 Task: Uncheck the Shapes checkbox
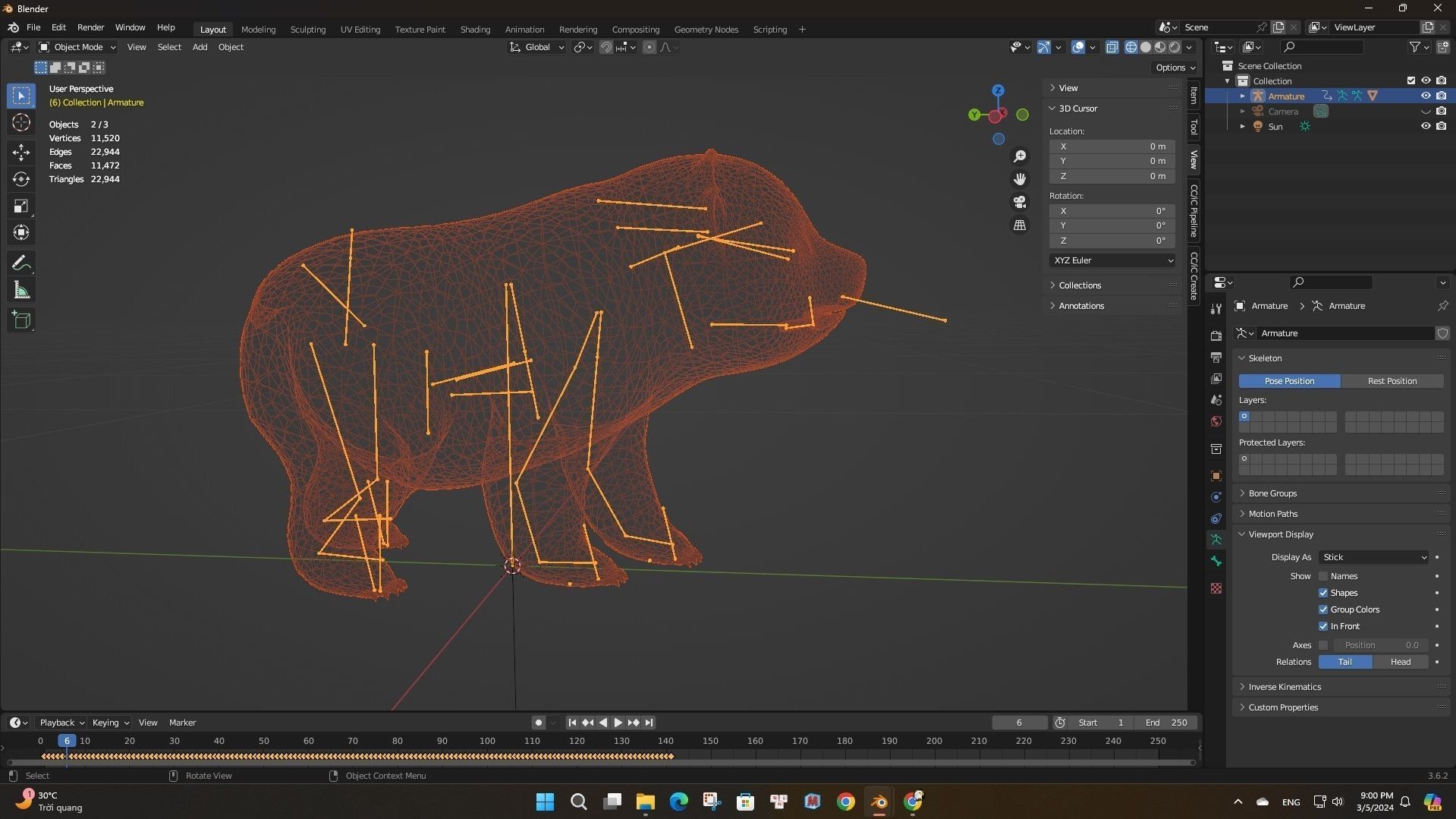[x=1323, y=593]
